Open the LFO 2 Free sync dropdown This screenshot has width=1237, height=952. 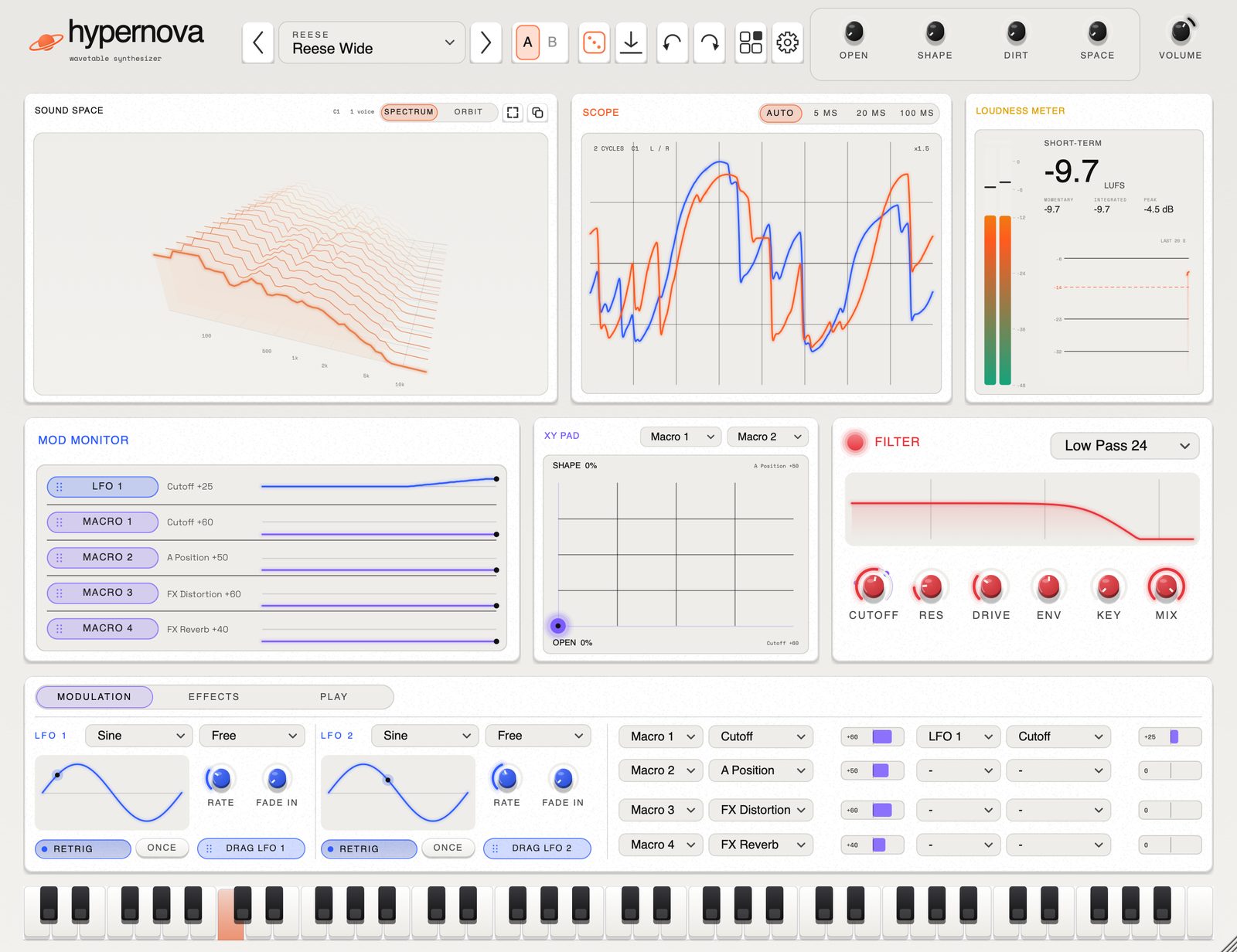(538, 736)
